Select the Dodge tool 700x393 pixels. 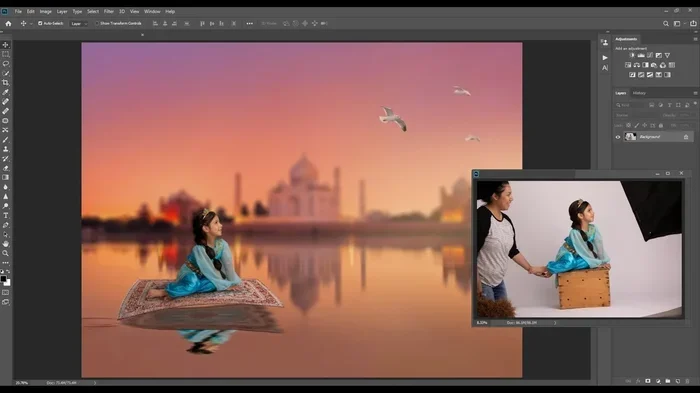point(5,206)
